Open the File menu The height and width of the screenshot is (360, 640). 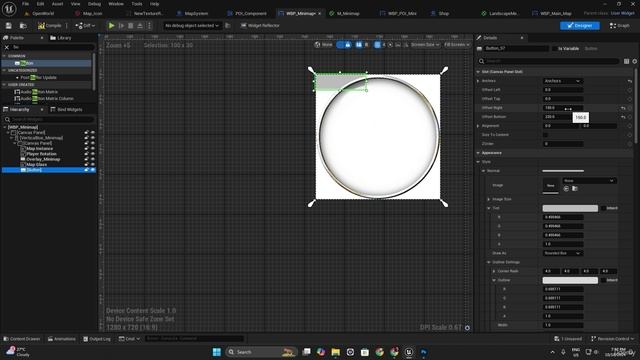[25, 4]
